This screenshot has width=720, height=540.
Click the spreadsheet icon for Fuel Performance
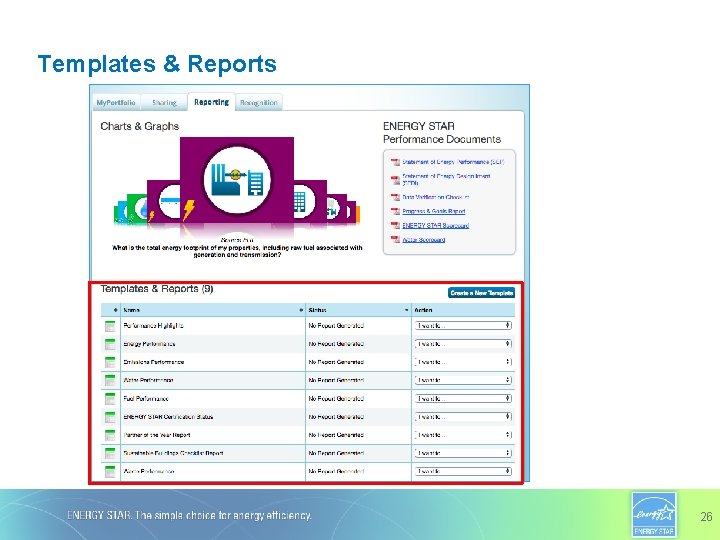coord(110,399)
